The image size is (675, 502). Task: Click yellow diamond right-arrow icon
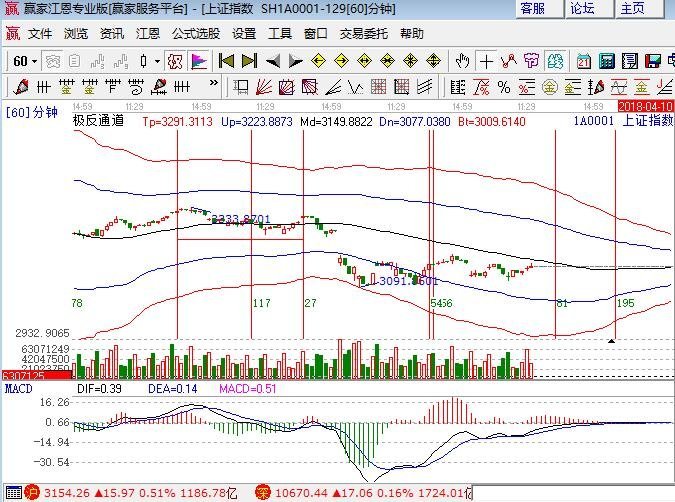341,62
